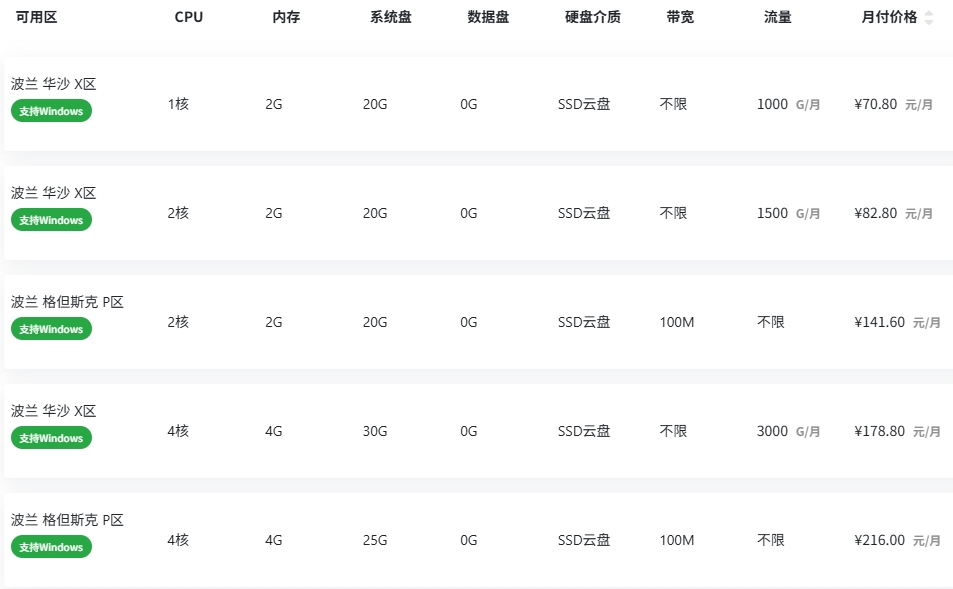Click the 带宽 column header

[x=679, y=17]
